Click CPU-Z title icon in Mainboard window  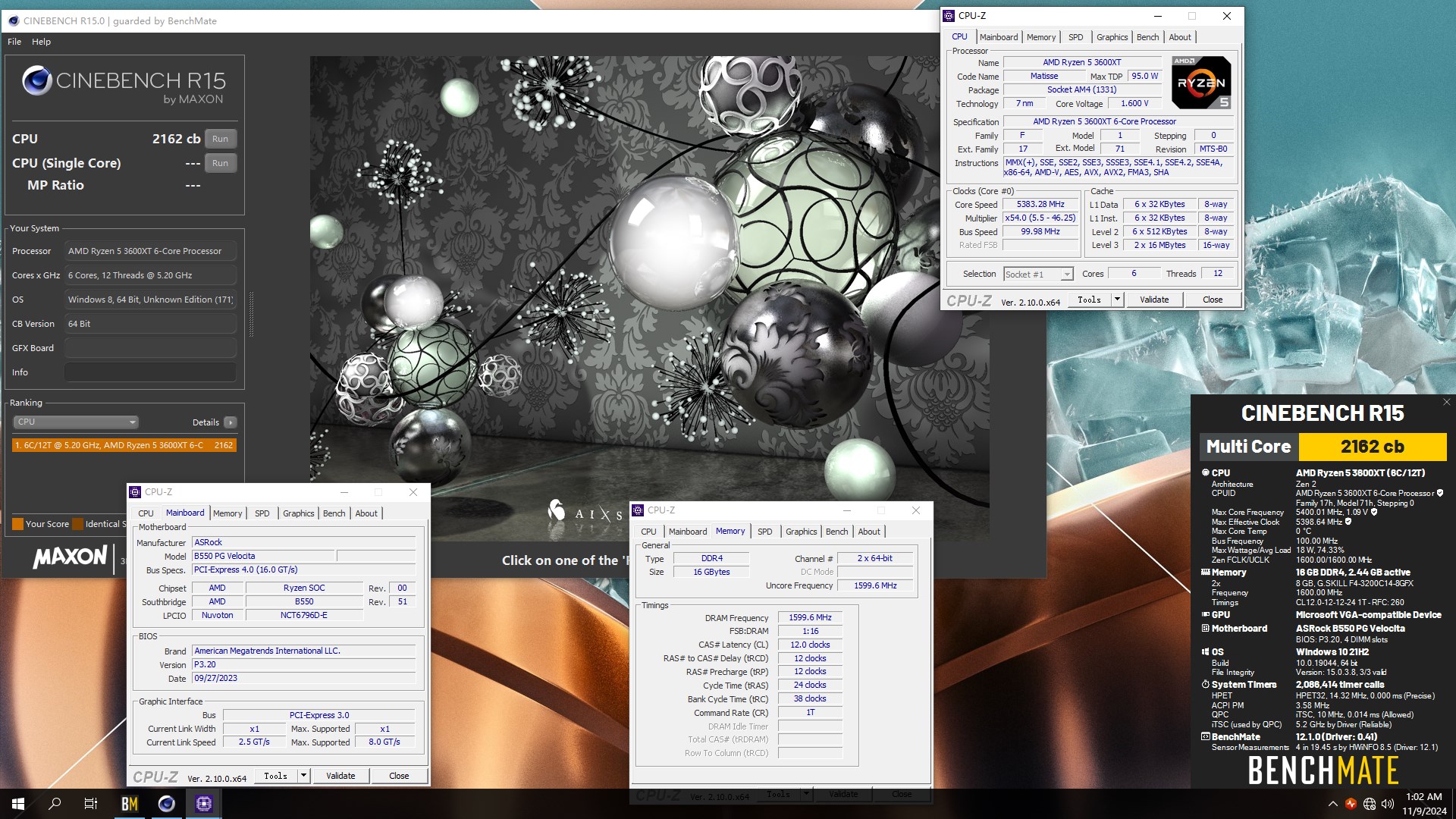pos(135,491)
